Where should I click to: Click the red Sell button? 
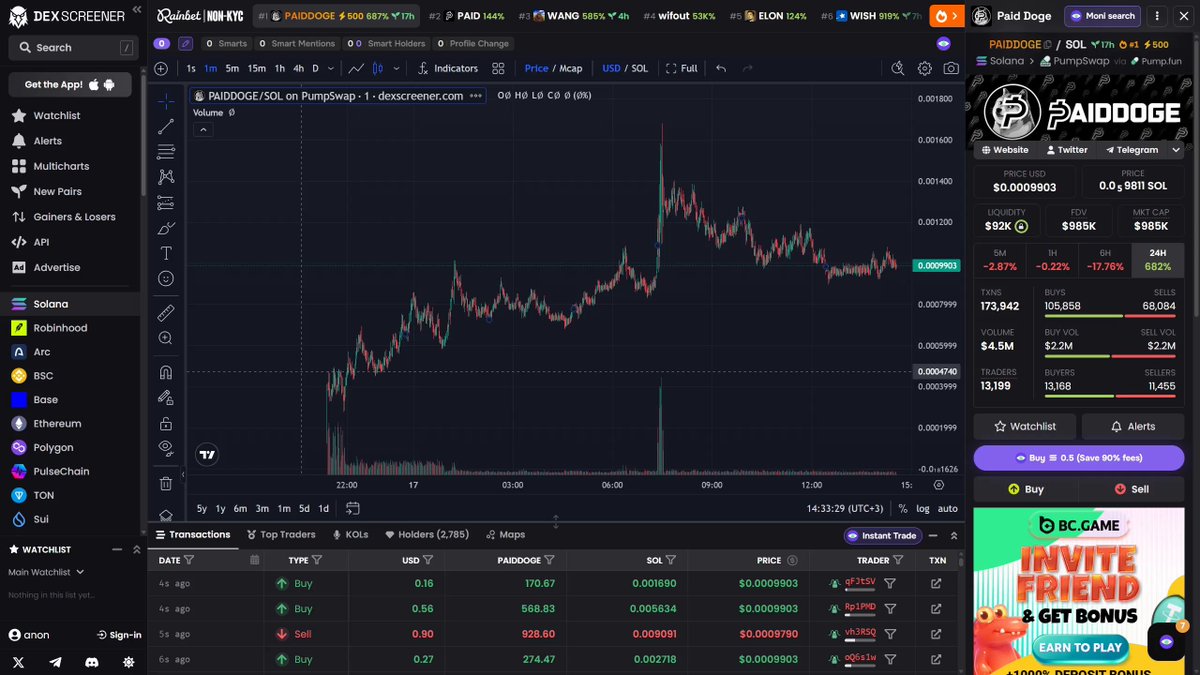(x=1132, y=489)
